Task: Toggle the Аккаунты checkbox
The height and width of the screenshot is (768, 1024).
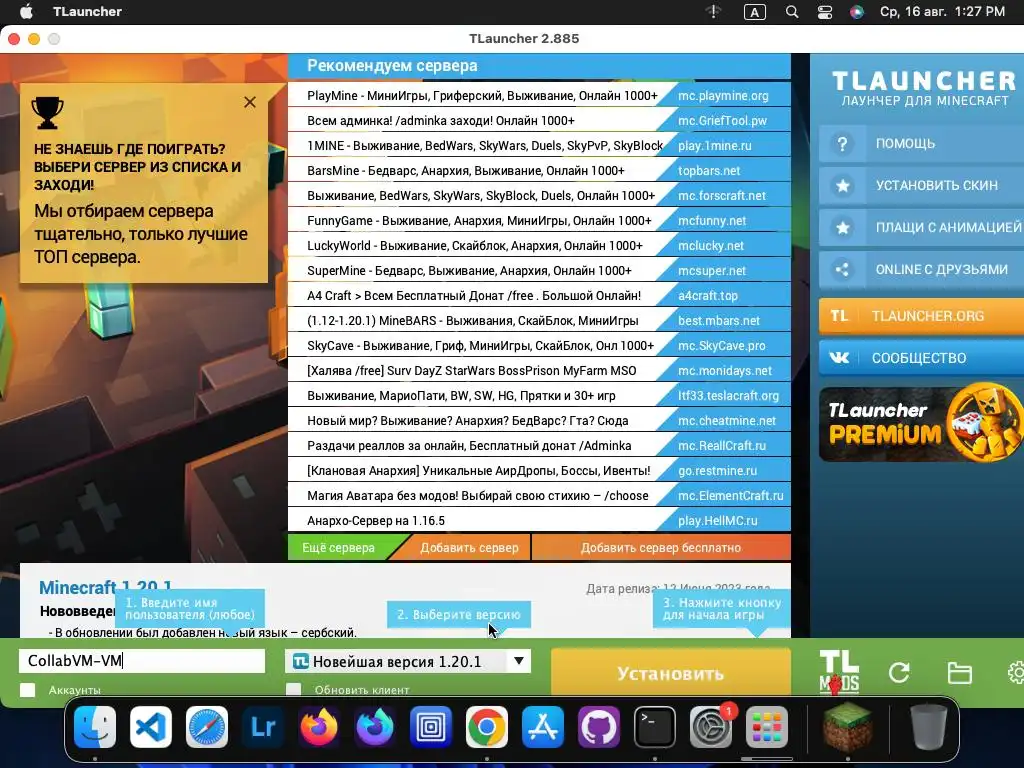Action: pos(27,690)
